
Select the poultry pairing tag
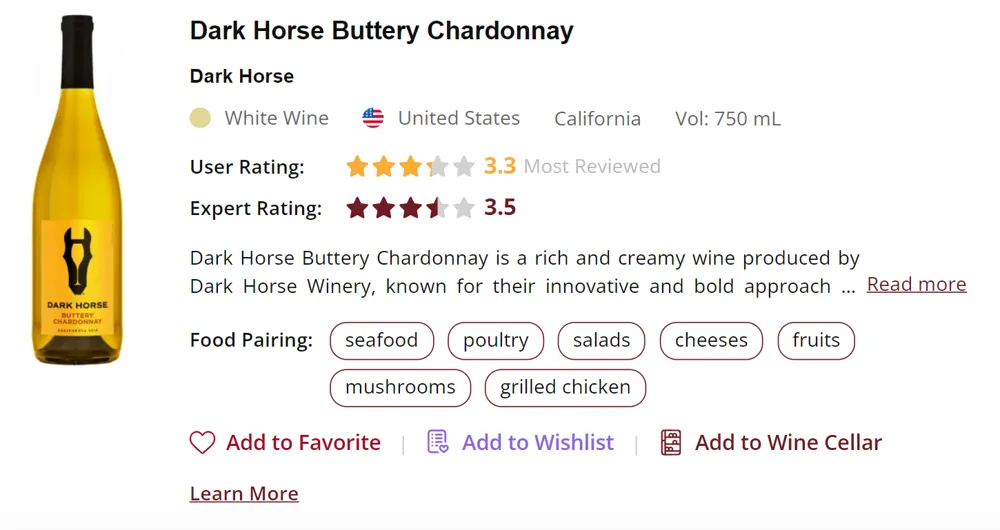(495, 341)
